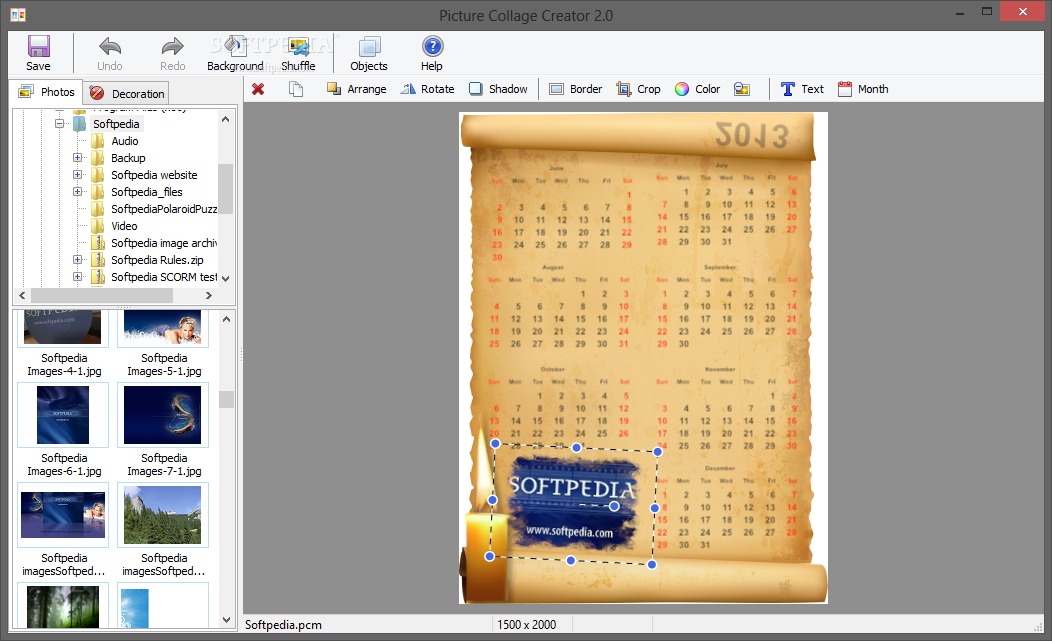
Task: Open the Color tool
Action: pyautogui.click(x=697, y=89)
